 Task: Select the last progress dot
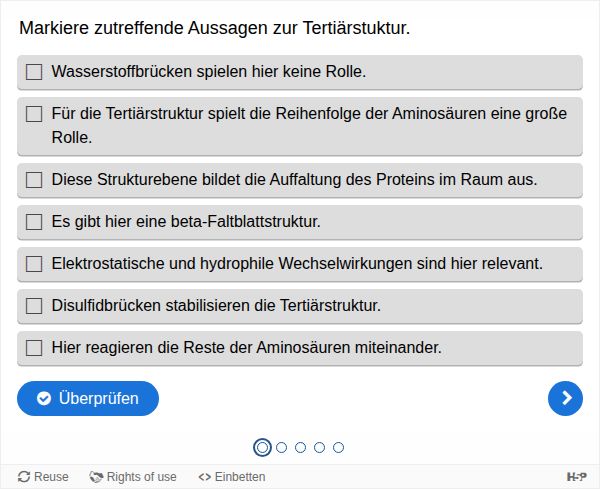tap(338, 447)
